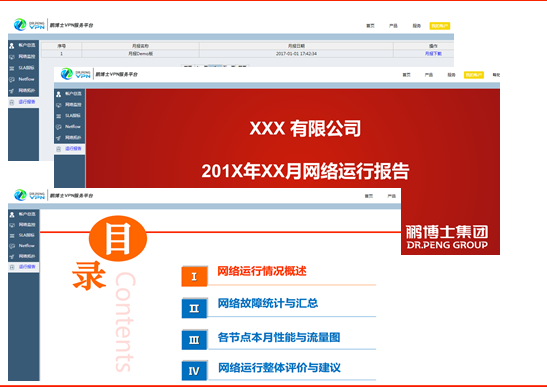Click 鹏博士VPN服务平台 title in contents window
The width and height of the screenshot is (547, 387).
tap(72, 195)
